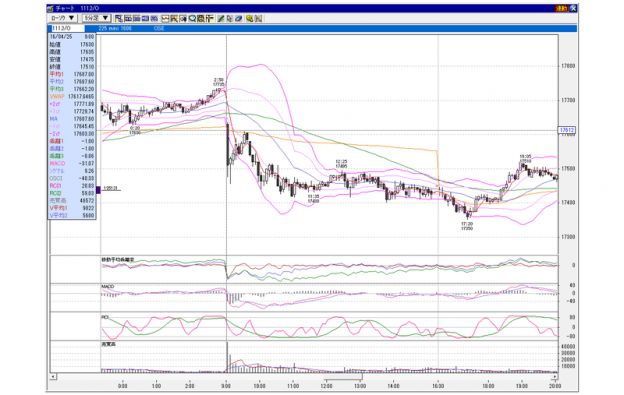
Task: Toggle the 連動 link button in title bar
Action: coord(562,8)
